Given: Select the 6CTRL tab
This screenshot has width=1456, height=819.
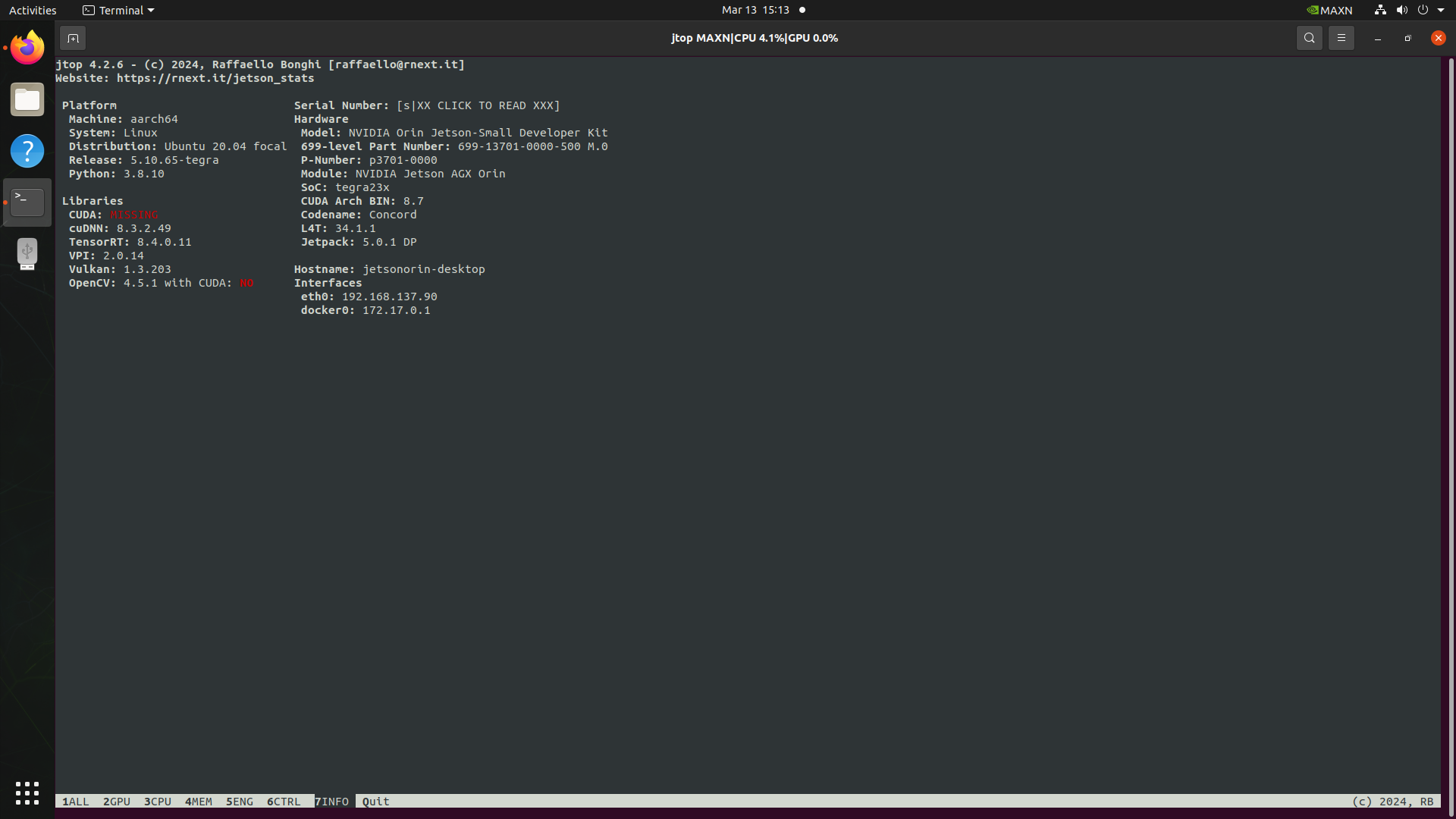Looking at the screenshot, I should 284,802.
